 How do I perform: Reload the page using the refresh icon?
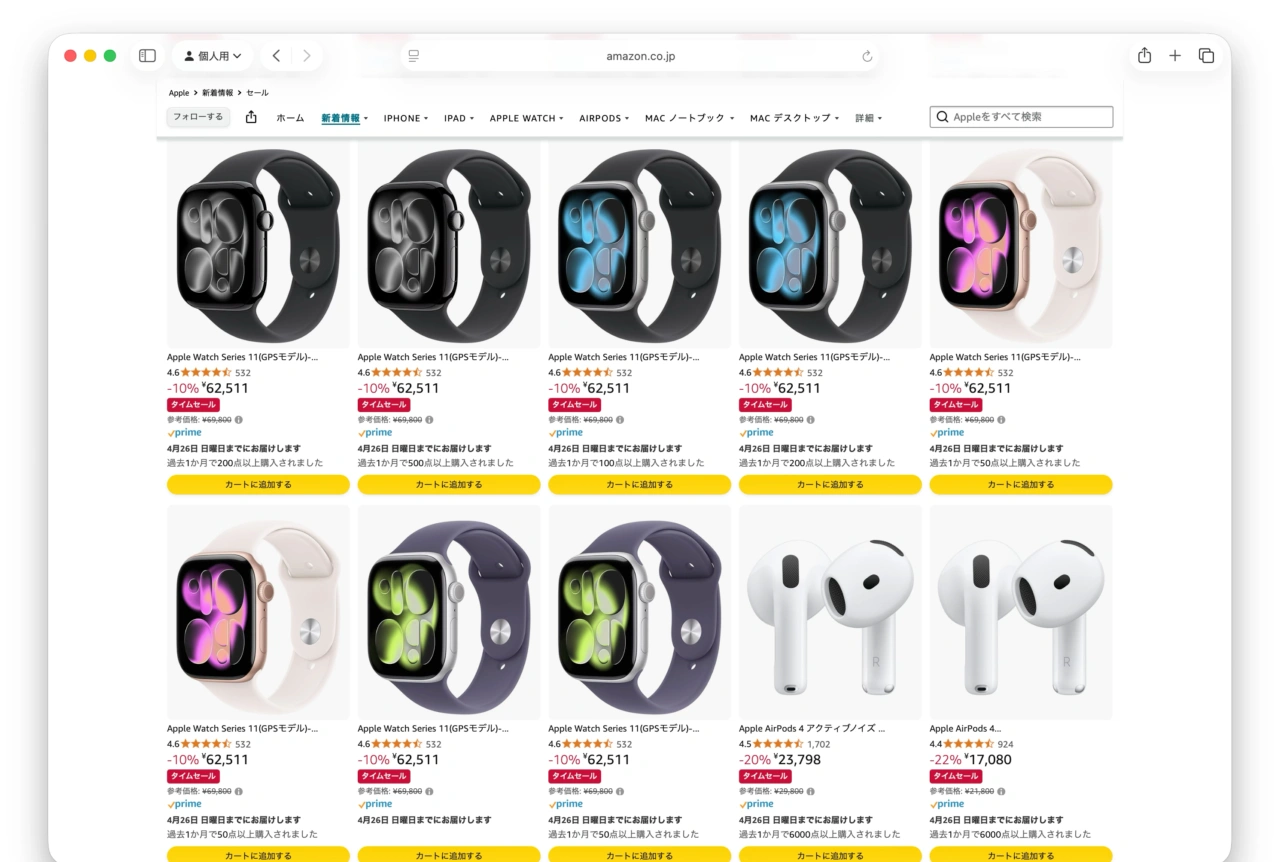point(866,56)
